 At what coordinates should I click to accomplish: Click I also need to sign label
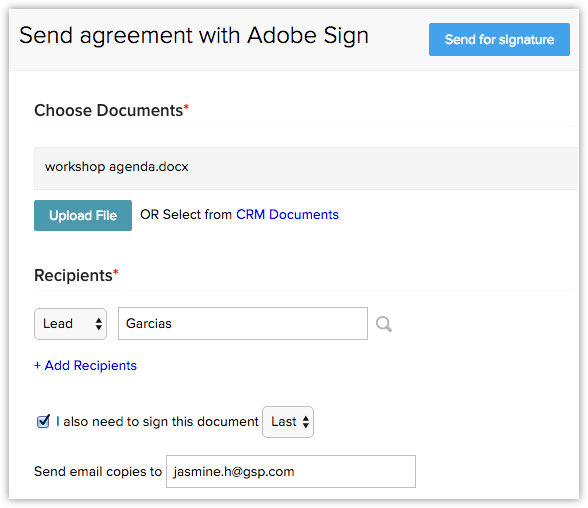157,422
